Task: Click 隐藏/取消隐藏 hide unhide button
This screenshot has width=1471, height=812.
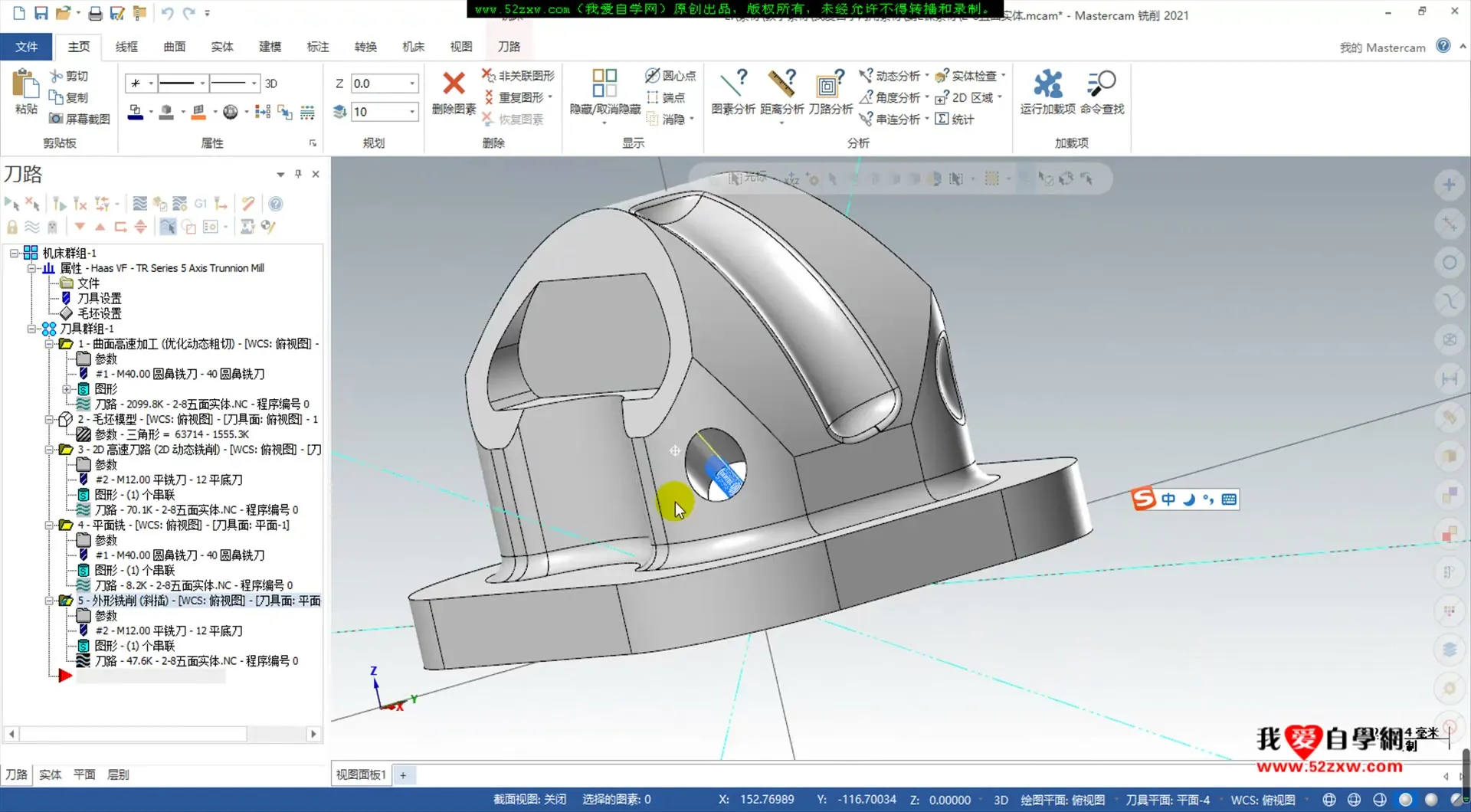Action: point(604,92)
